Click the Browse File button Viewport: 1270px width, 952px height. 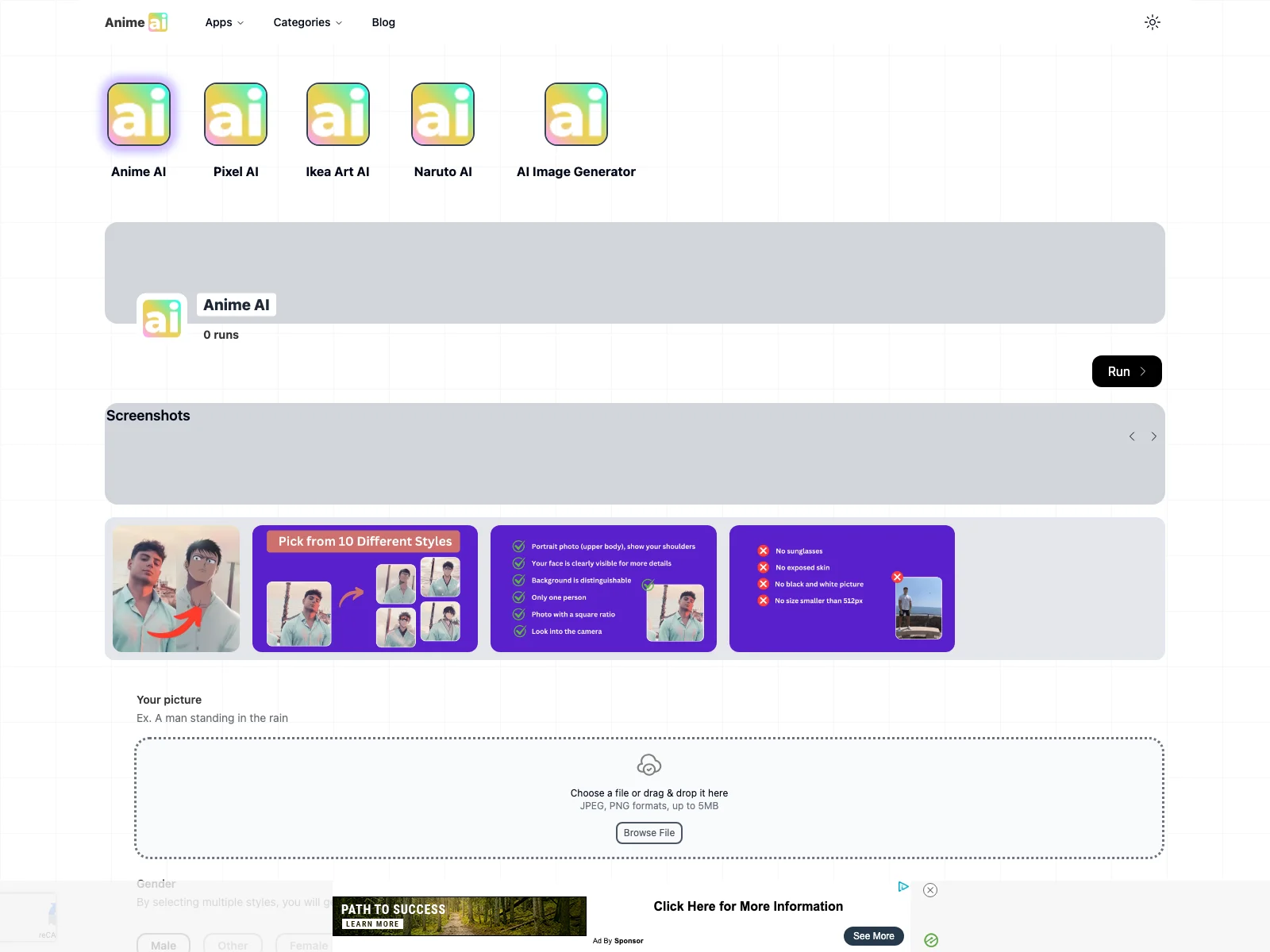point(649,833)
